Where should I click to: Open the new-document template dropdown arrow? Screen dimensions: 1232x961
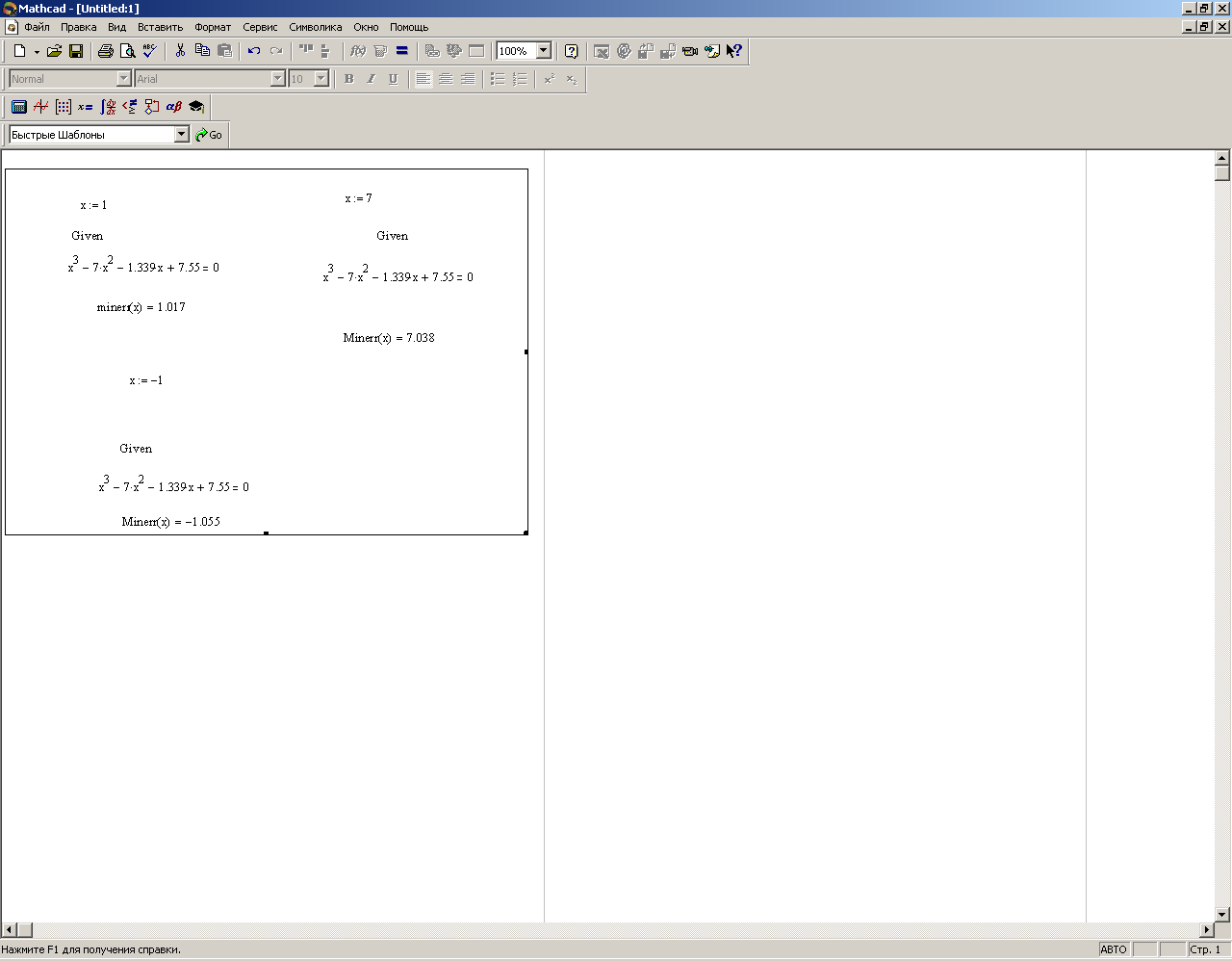tap(37, 51)
